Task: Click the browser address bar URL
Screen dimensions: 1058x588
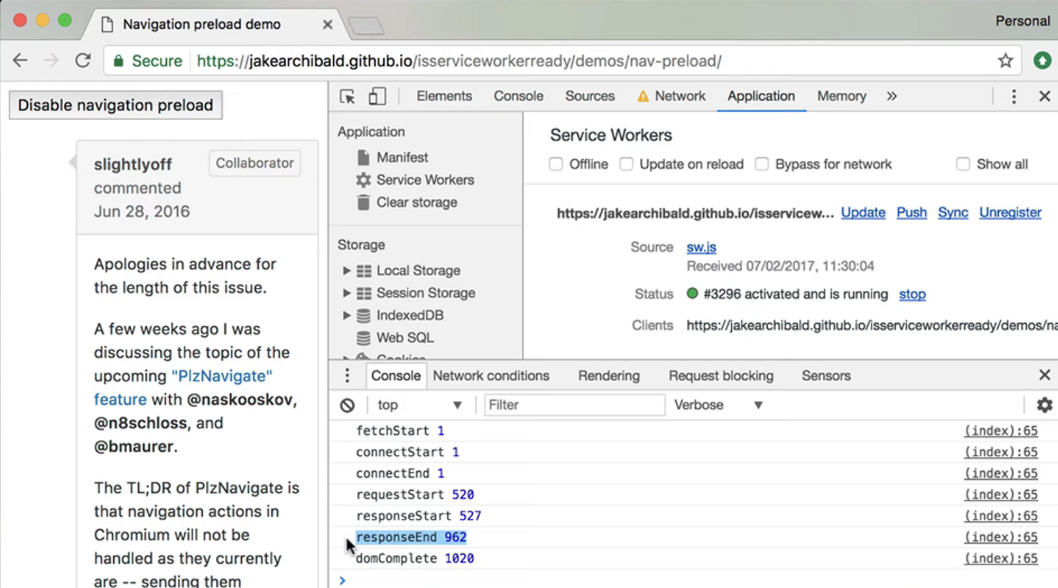Action: 459,61
